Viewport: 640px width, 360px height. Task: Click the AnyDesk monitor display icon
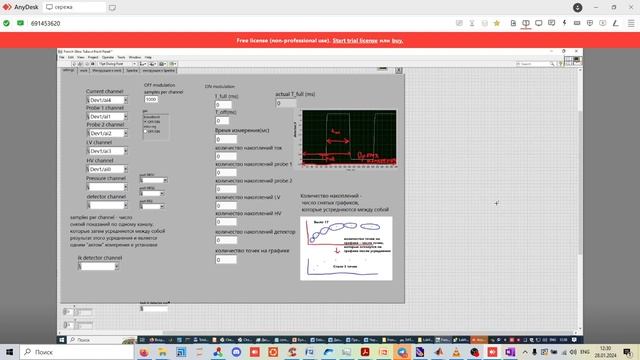(x=539, y=23)
